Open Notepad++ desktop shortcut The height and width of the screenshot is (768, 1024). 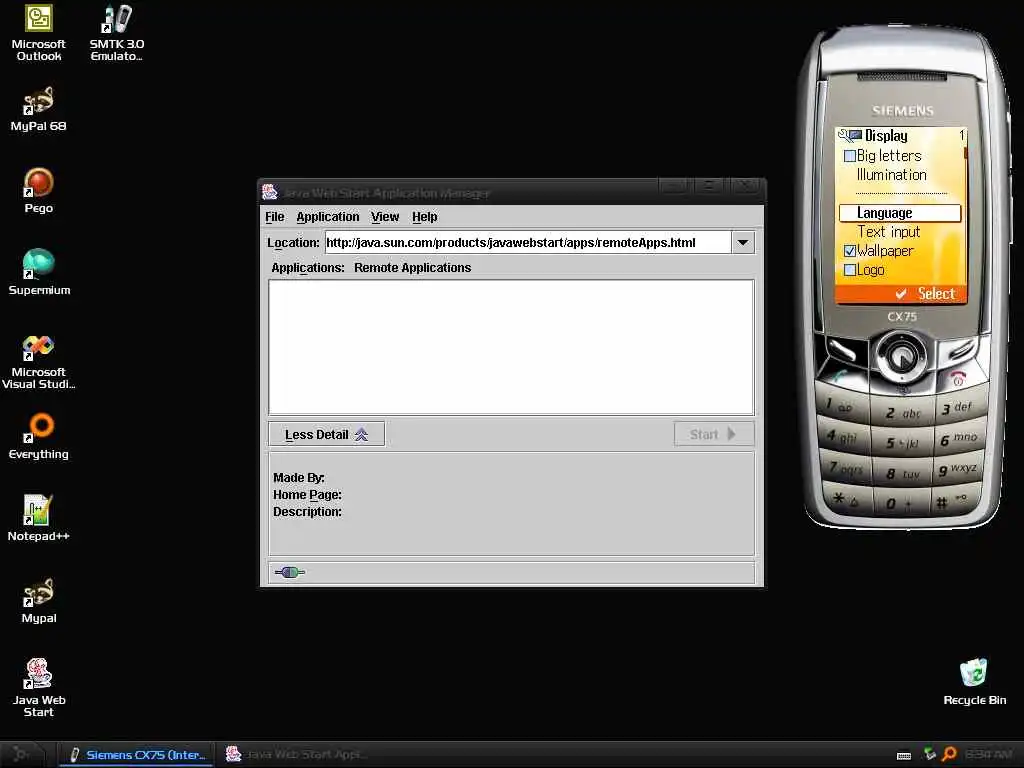coord(39,518)
